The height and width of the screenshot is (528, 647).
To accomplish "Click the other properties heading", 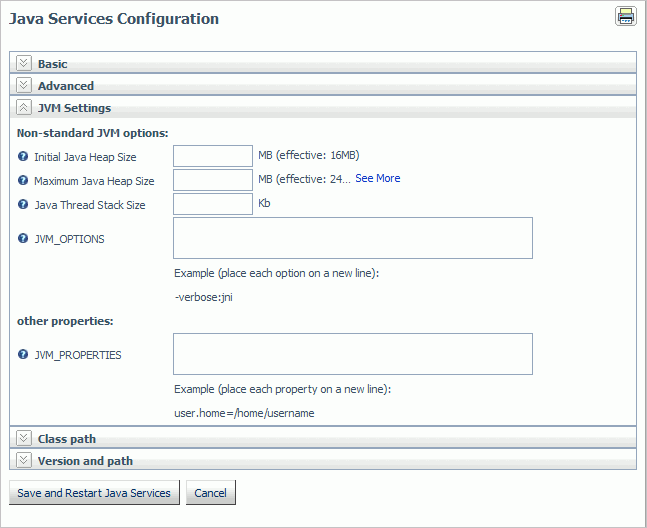I will tap(65, 321).
